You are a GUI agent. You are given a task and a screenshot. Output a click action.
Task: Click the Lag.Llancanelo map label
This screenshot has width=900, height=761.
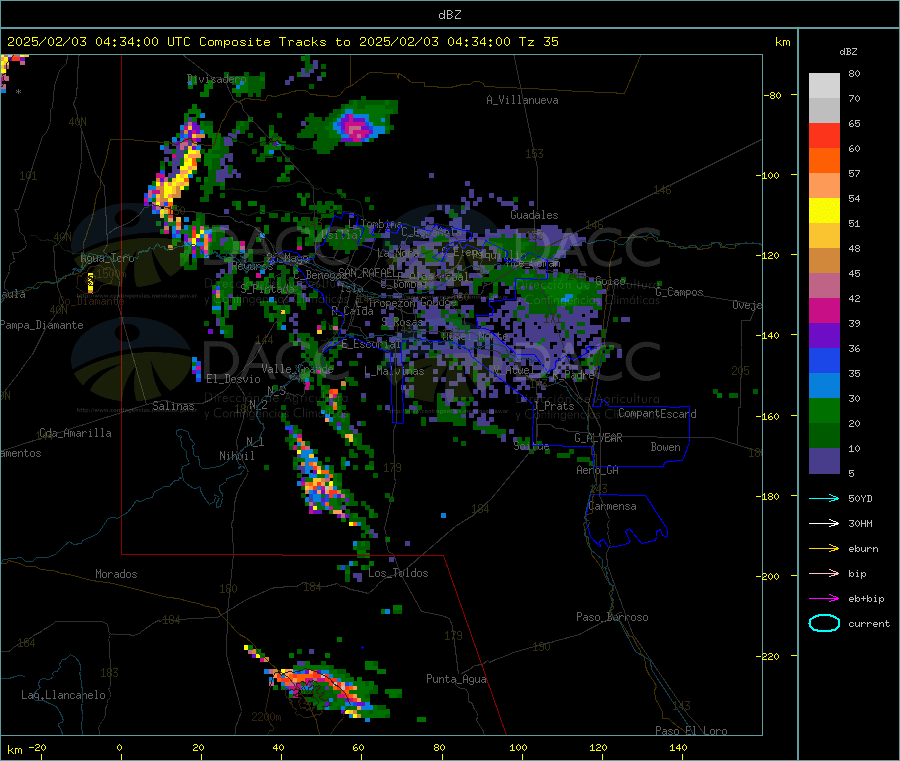(64, 695)
